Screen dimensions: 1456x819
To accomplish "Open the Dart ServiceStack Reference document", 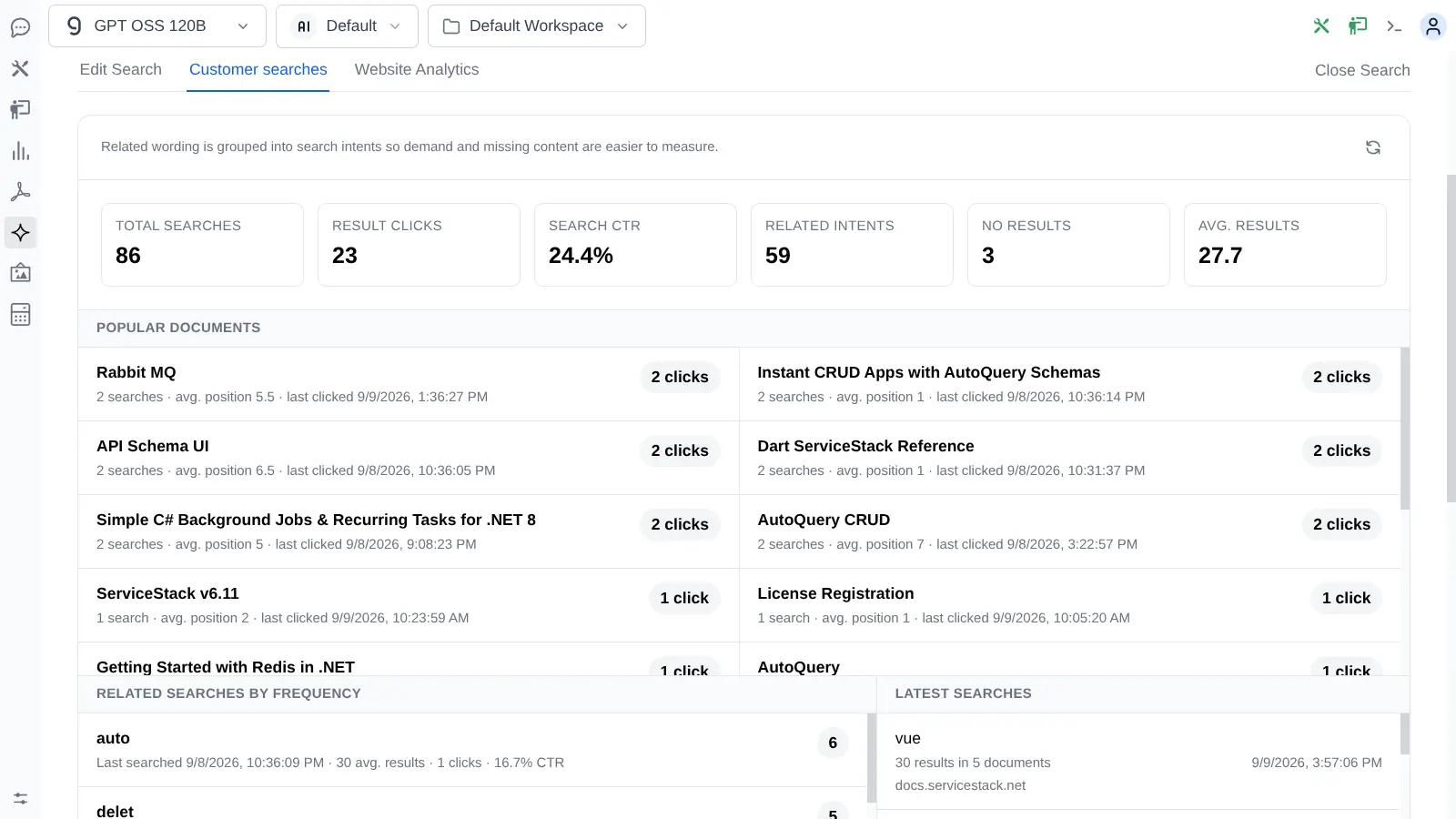I will click(865, 446).
